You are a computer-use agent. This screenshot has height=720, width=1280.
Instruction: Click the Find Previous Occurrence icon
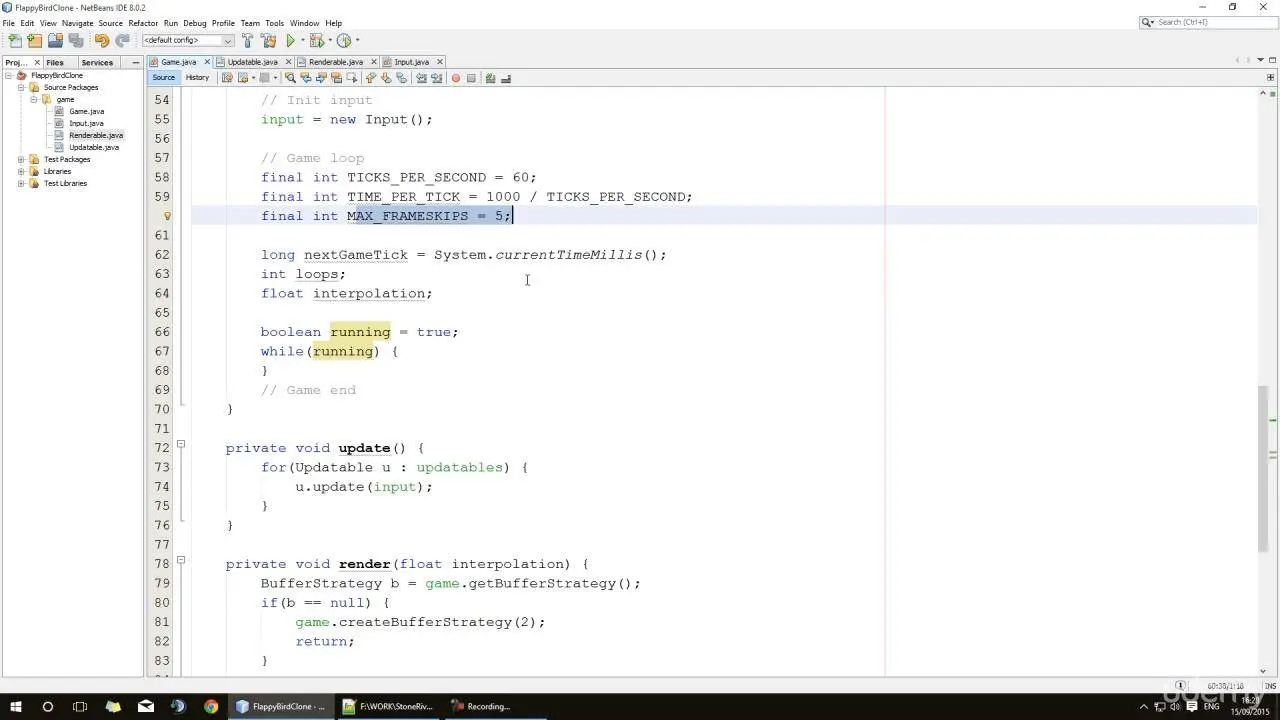pos(306,78)
